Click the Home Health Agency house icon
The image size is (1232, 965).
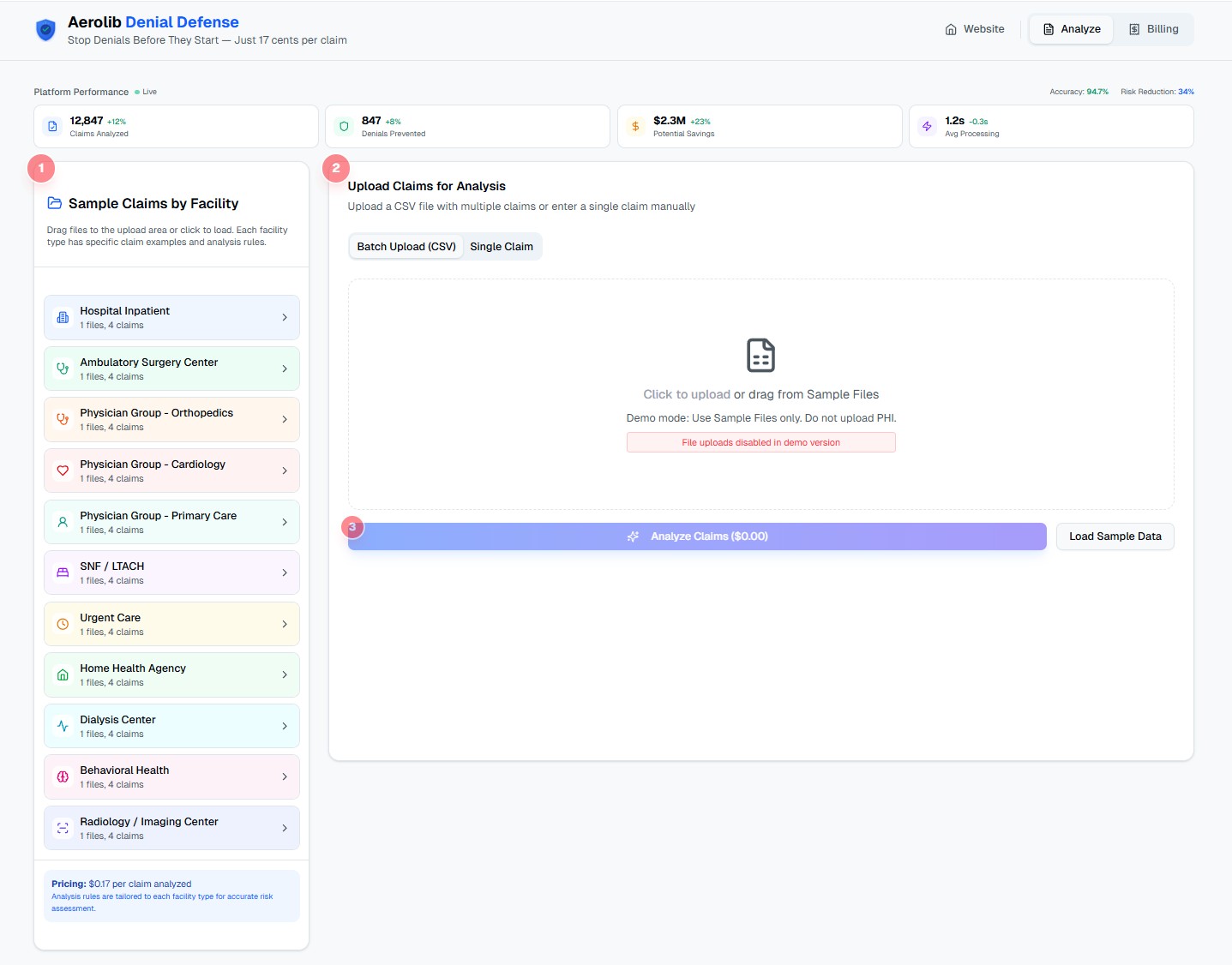[62, 674]
